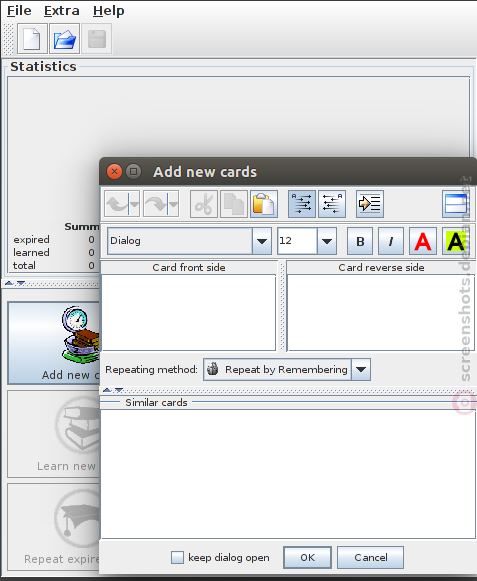Pick the red text color A swatch
The height and width of the screenshot is (581, 477).
(x=423, y=241)
